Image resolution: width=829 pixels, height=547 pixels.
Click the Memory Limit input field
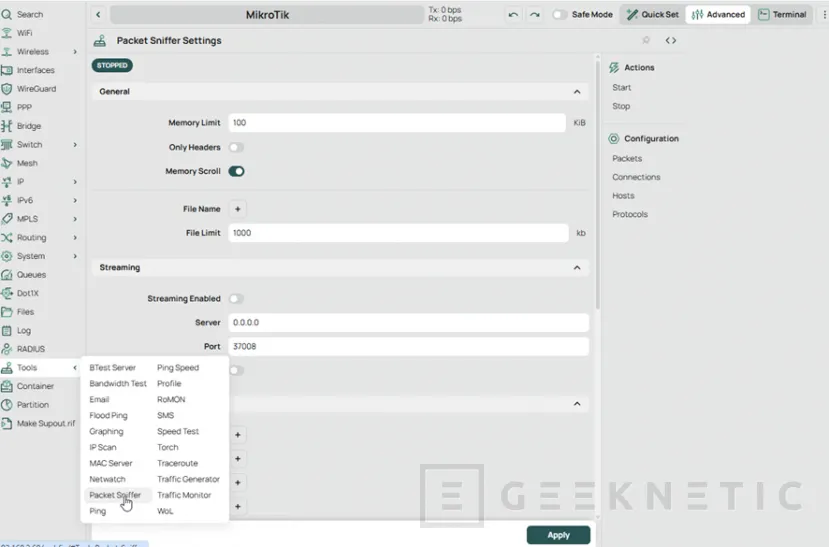click(x=397, y=123)
